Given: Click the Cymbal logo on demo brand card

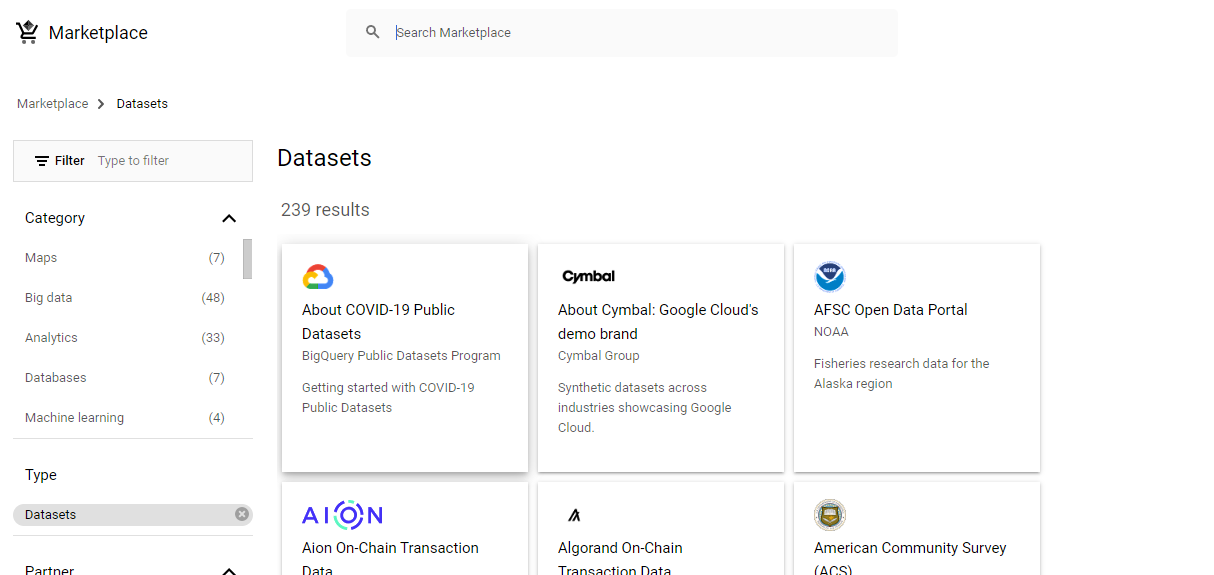Looking at the screenshot, I should coord(588,276).
